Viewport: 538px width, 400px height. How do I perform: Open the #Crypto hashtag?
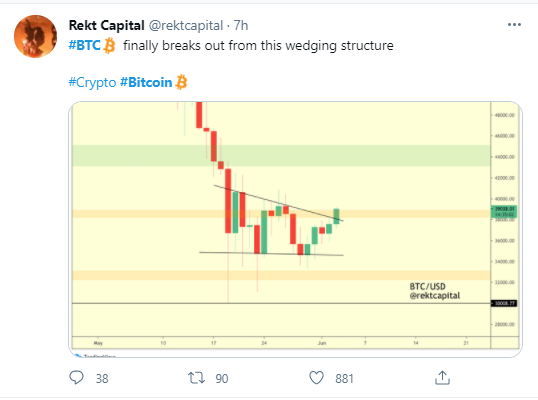click(92, 83)
